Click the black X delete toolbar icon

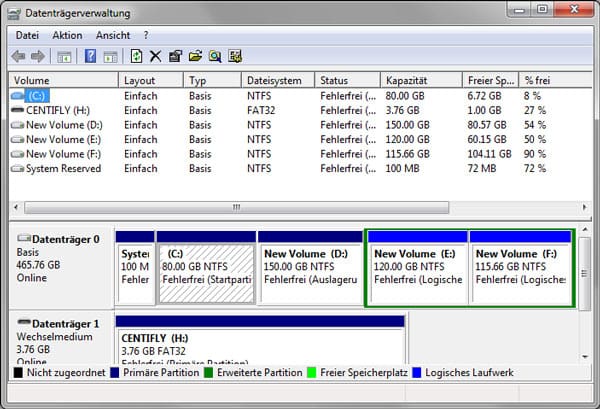point(155,56)
